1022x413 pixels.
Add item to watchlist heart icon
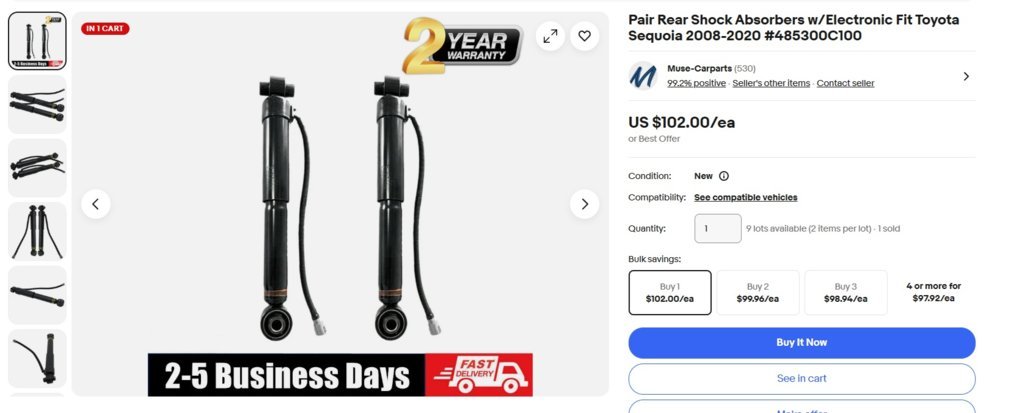[585, 36]
